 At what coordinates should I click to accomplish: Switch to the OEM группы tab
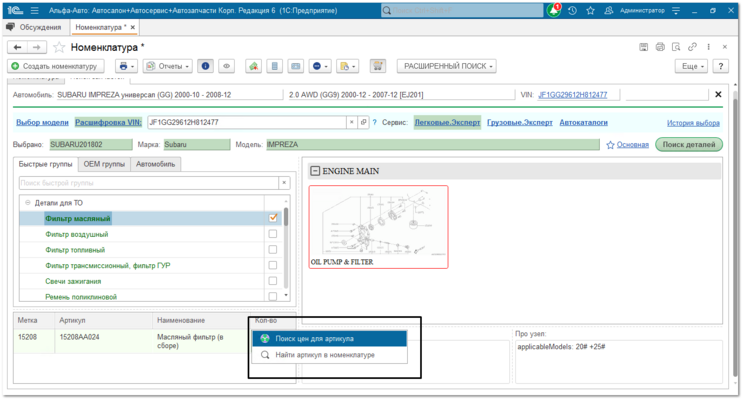(104, 164)
